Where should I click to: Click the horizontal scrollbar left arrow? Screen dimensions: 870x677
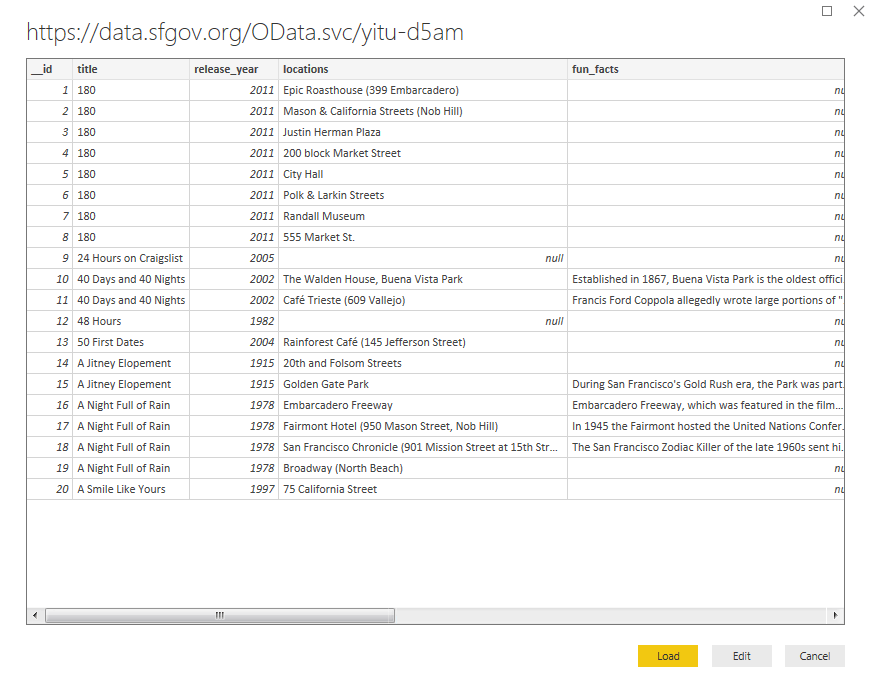pos(35,615)
